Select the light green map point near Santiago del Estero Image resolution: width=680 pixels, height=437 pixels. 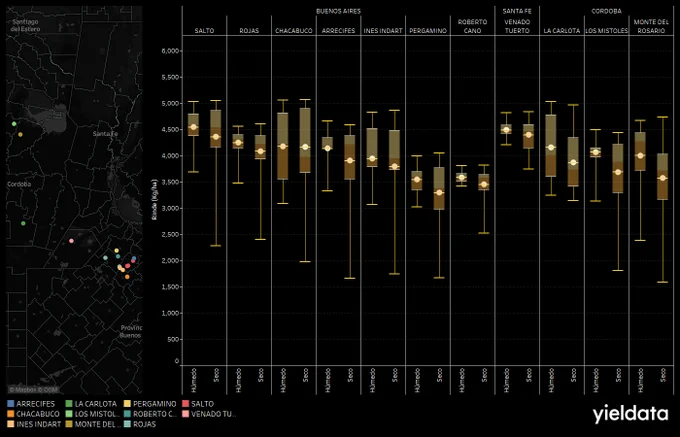(14, 124)
